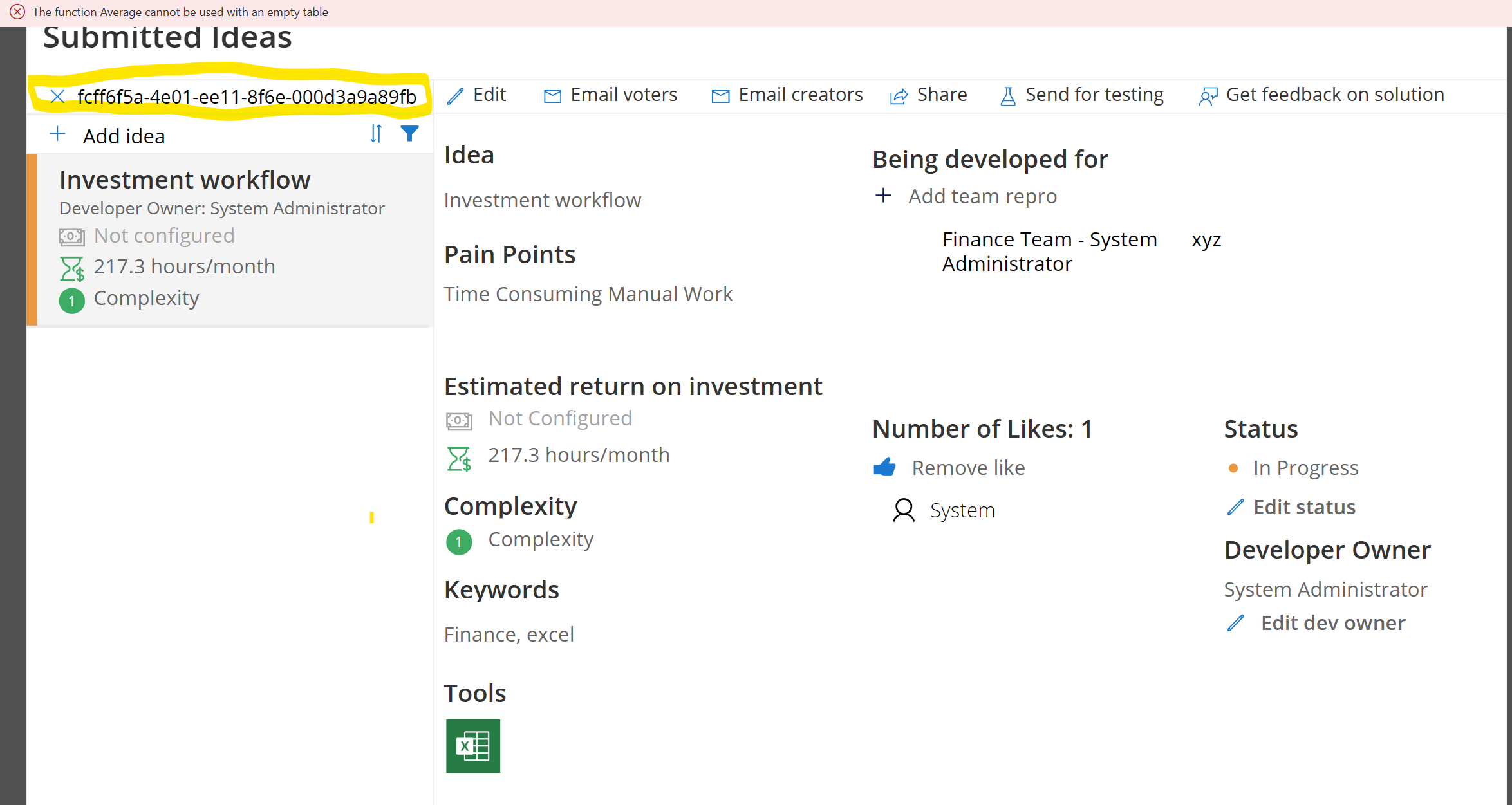Click the error banner close icon
1512x805 pixels.
point(17,12)
